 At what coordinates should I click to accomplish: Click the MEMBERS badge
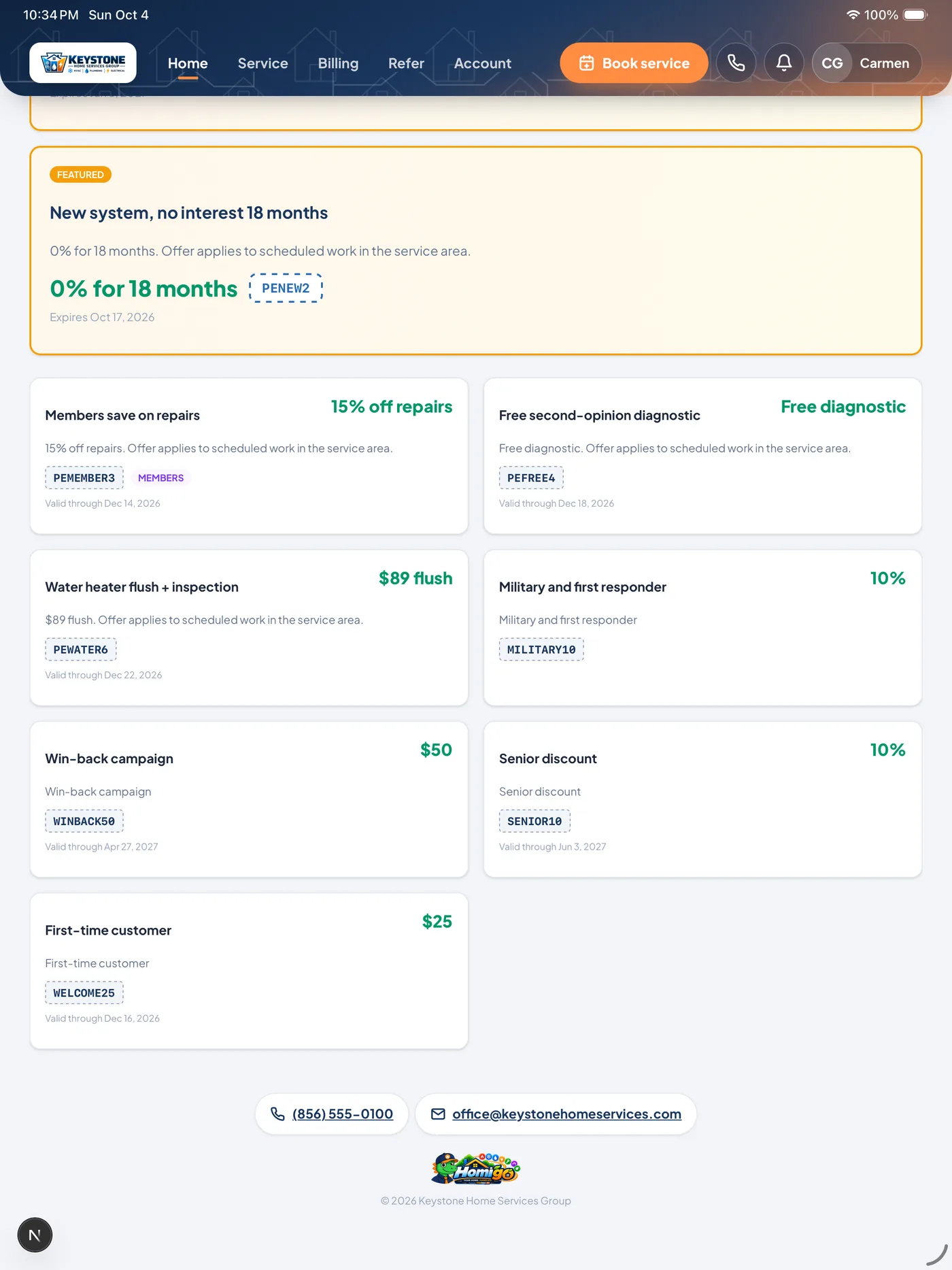161,478
